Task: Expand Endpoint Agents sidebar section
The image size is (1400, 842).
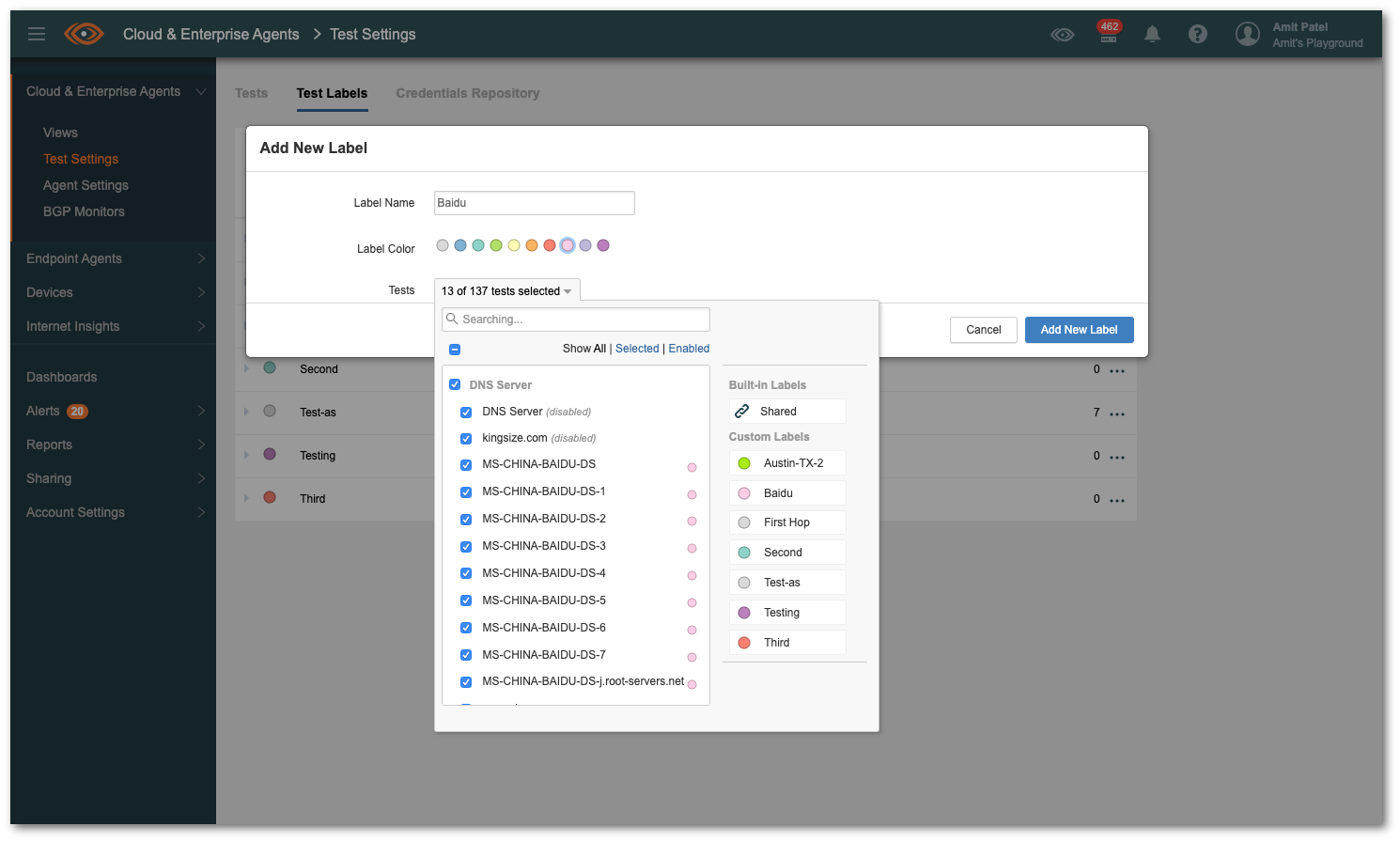Action: (x=201, y=258)
